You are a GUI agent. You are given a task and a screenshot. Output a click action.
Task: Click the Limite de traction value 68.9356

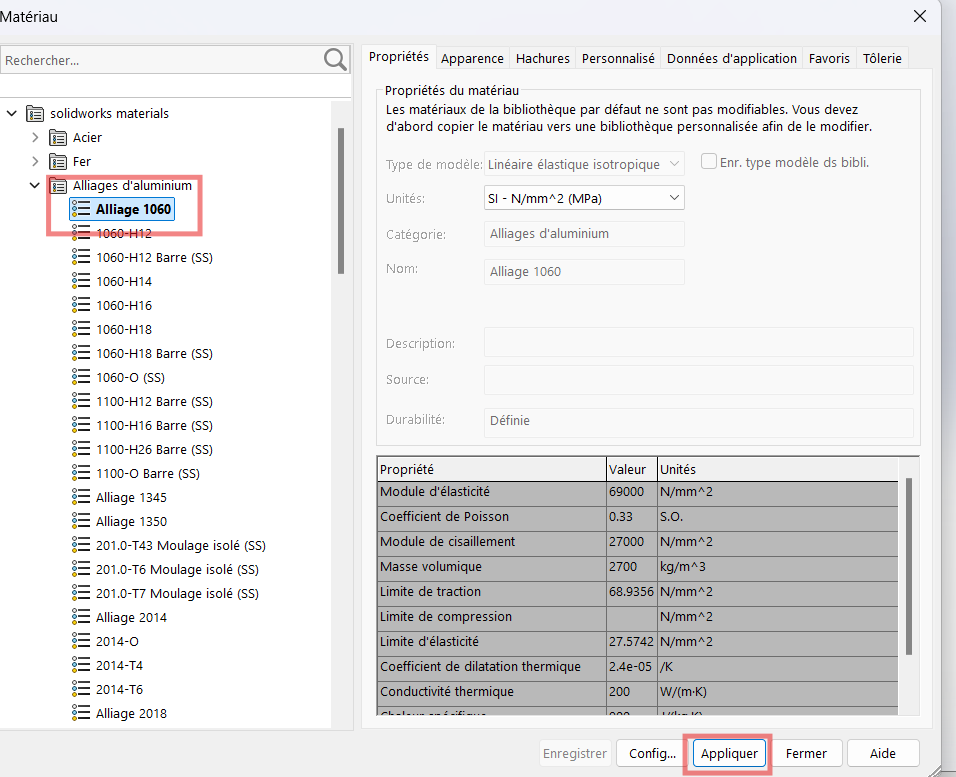pyautogui.click(x=632, y=592)
